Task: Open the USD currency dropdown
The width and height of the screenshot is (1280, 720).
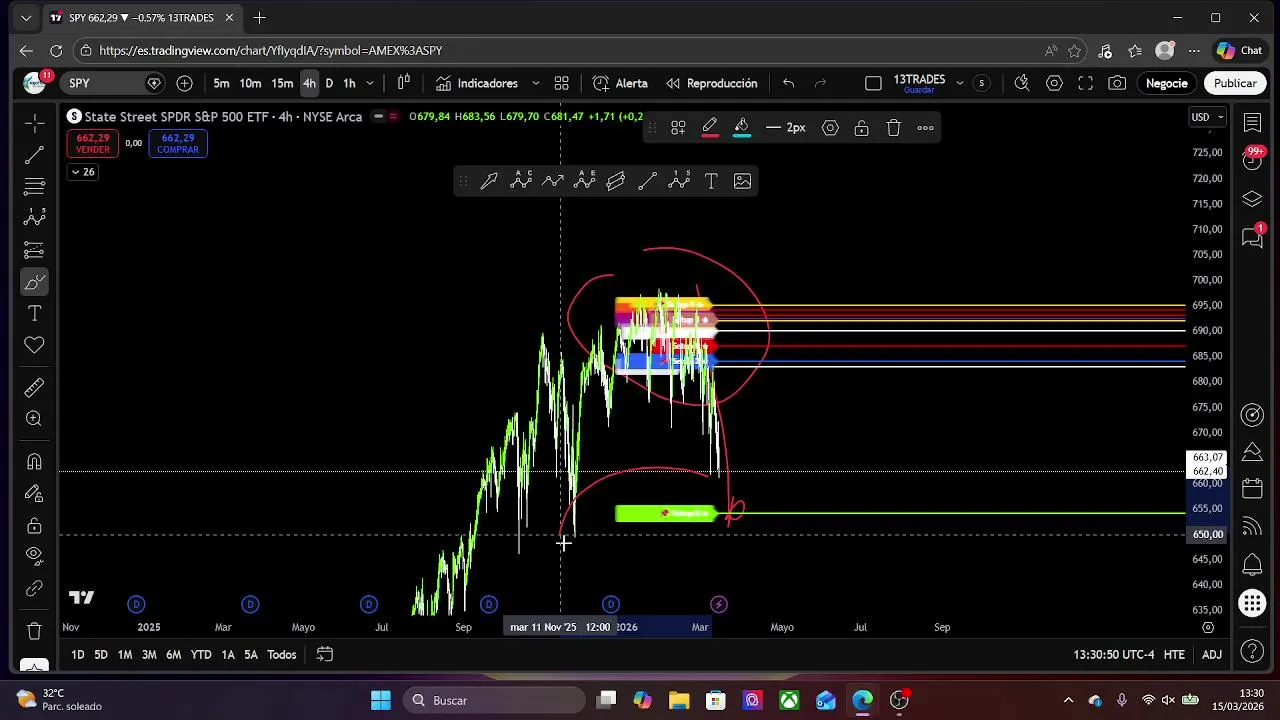Action: [x=1207, y=117]
